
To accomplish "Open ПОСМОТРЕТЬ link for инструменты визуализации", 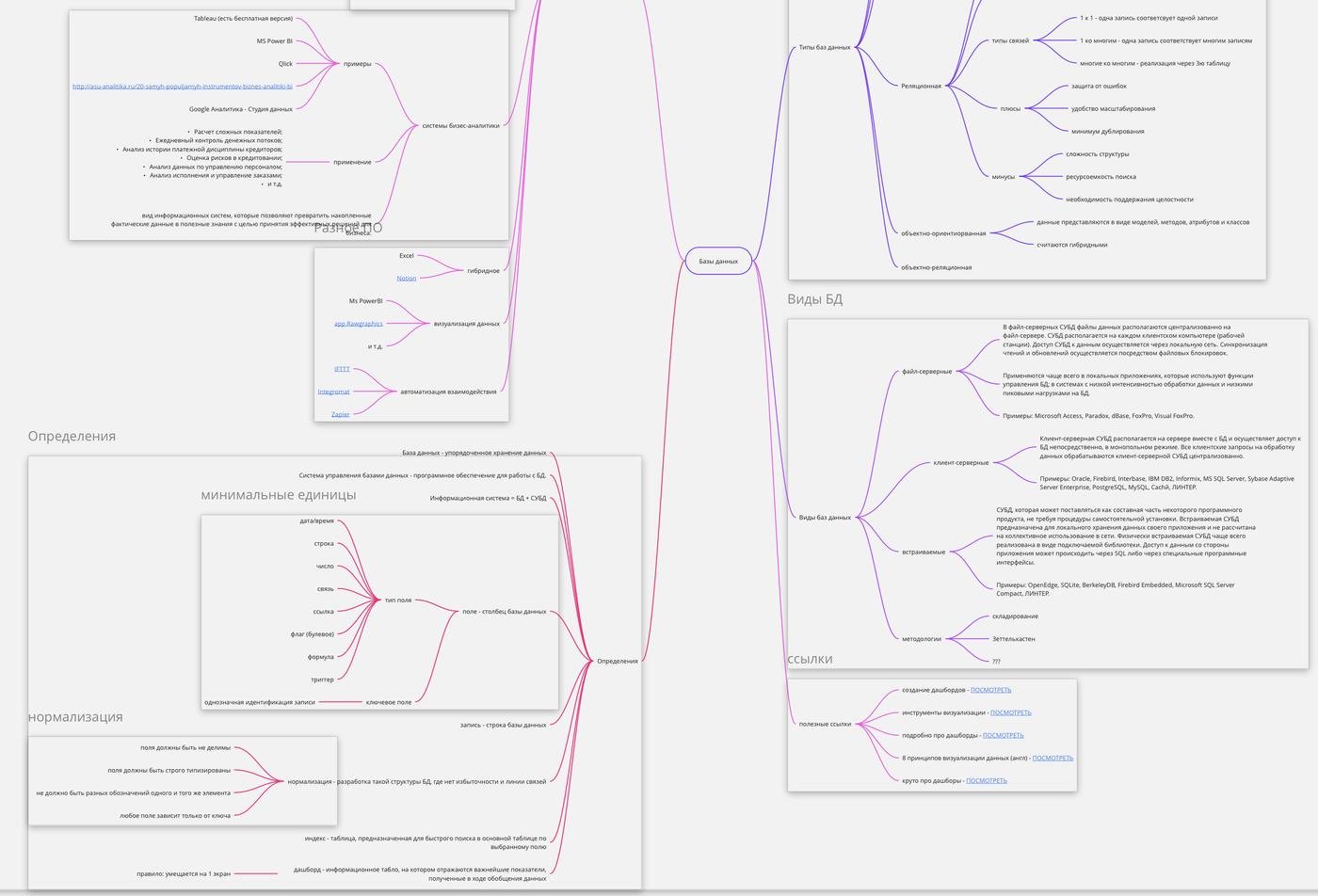I will pos(1010,712).
